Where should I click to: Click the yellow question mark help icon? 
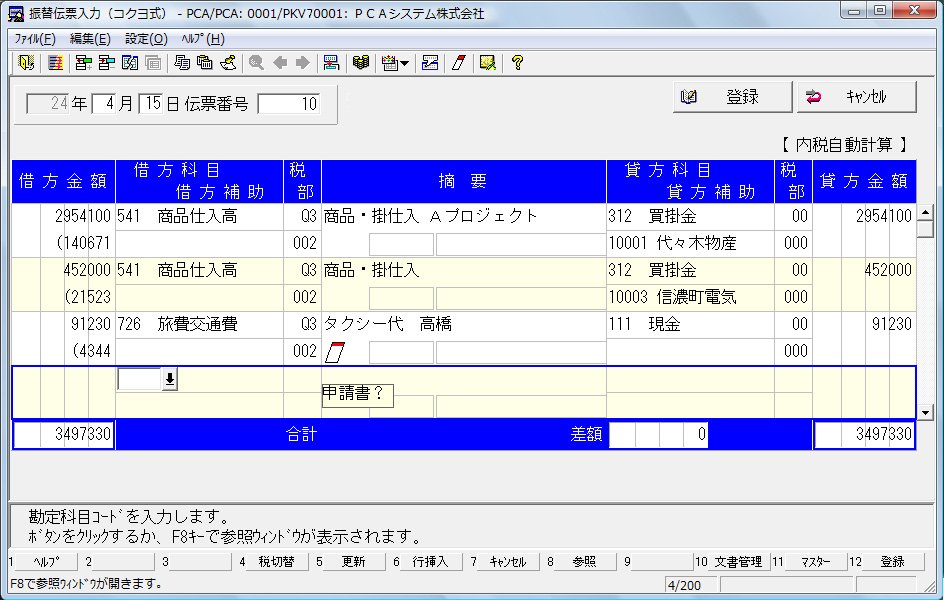(517, 63)
